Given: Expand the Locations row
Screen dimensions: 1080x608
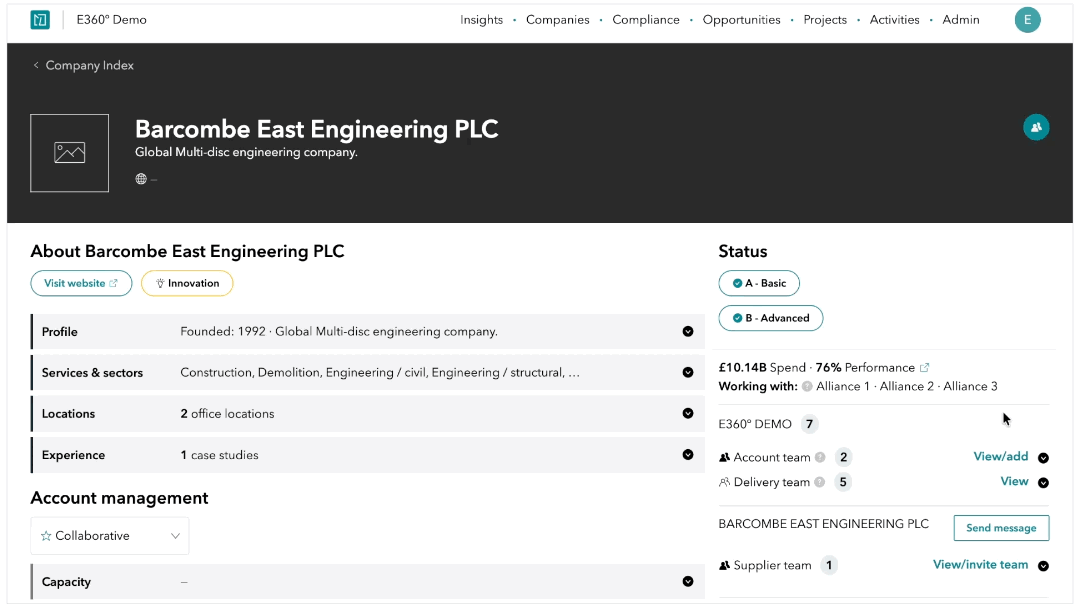Looking at the screenshot, I should tap(687, 413).
